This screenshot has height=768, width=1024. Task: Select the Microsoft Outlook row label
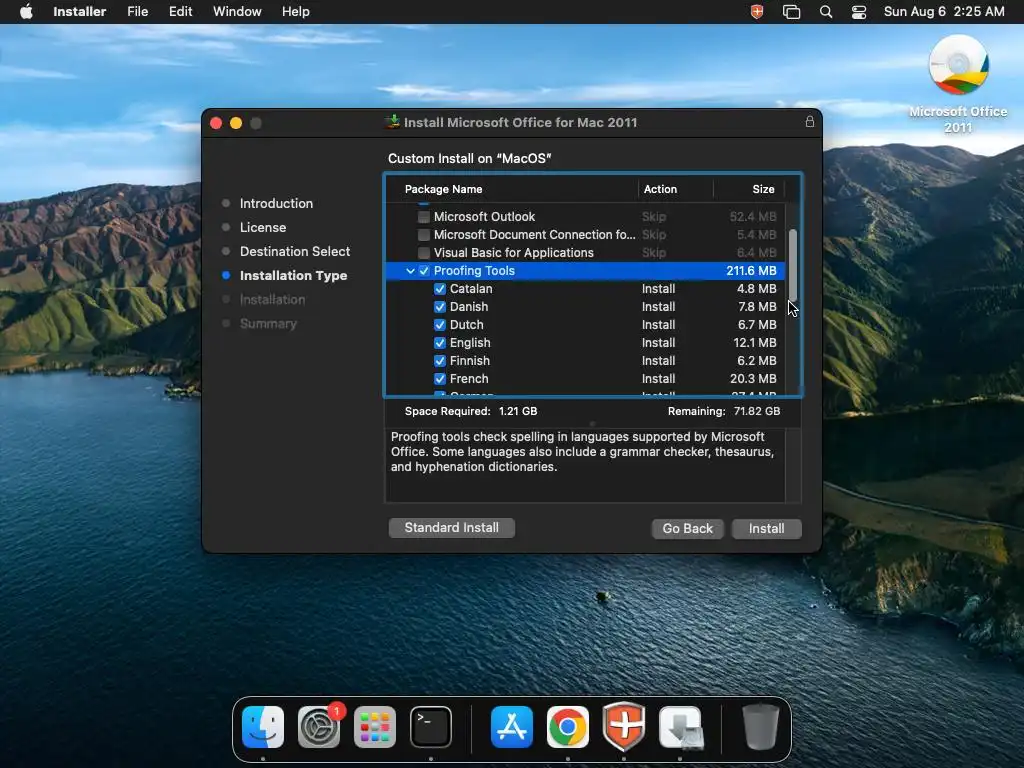484,217
